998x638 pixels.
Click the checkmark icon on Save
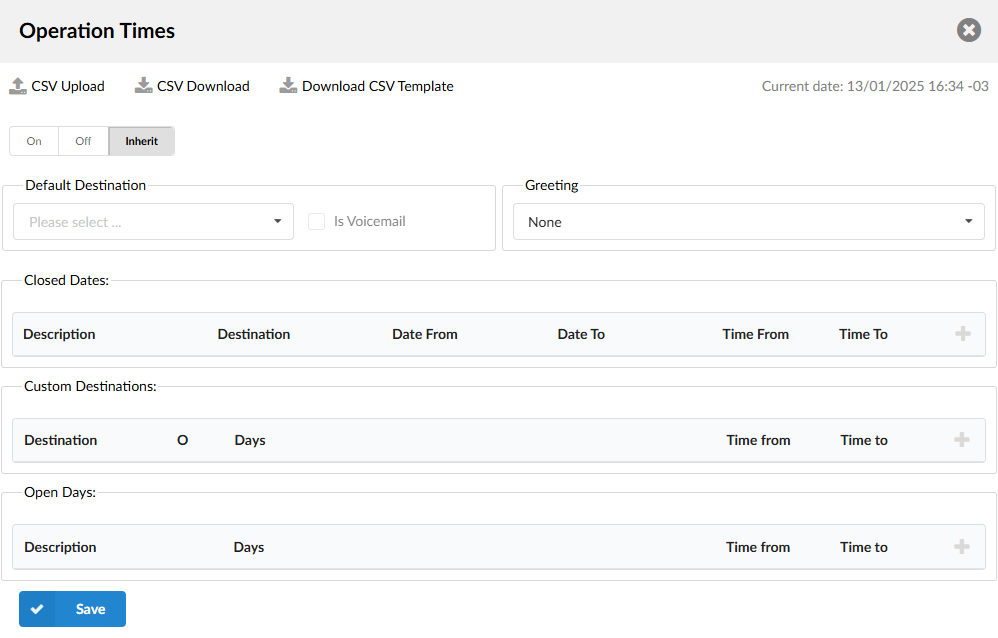coord(37,609)
